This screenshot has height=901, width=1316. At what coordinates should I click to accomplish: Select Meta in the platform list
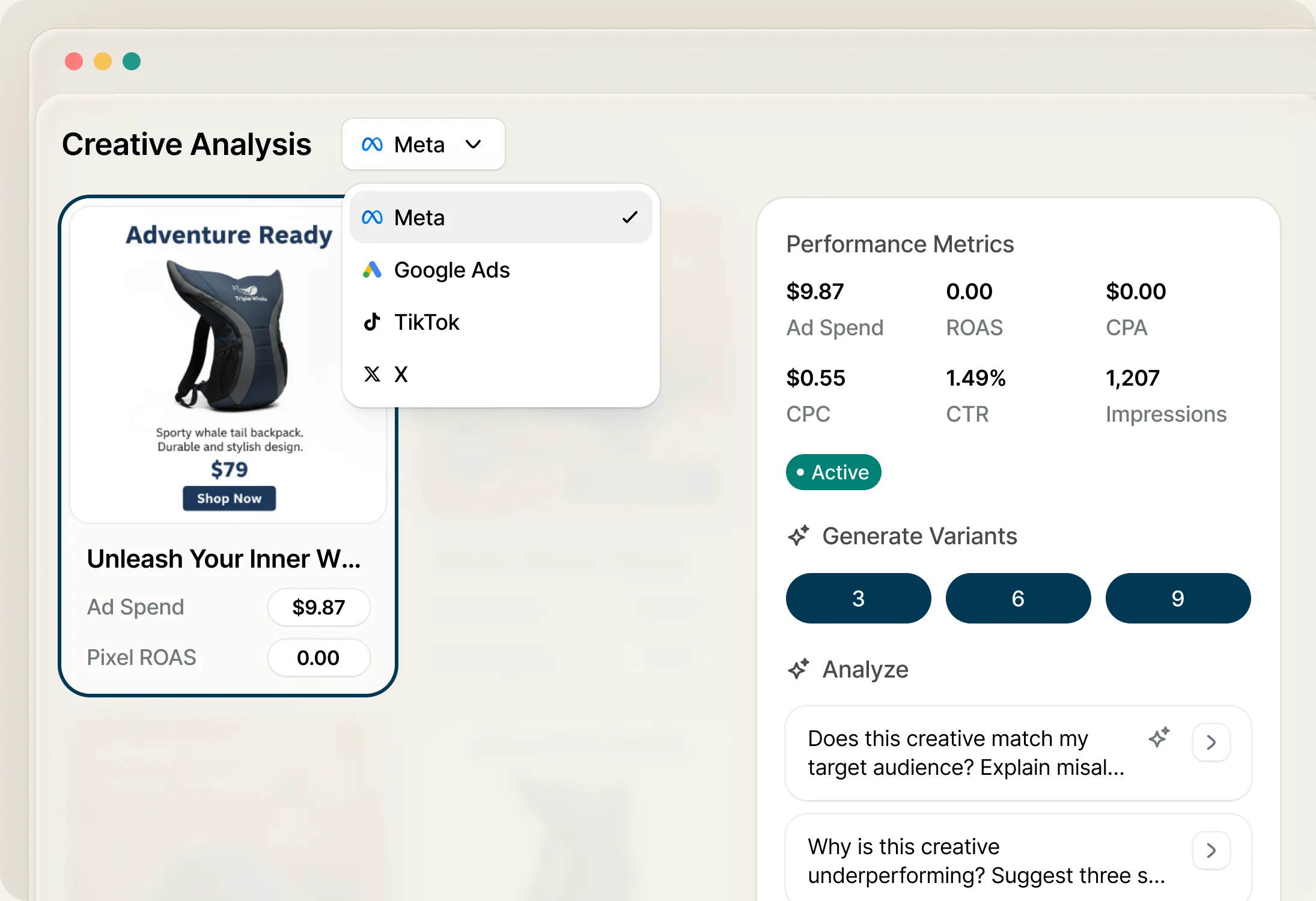(501, 217)
